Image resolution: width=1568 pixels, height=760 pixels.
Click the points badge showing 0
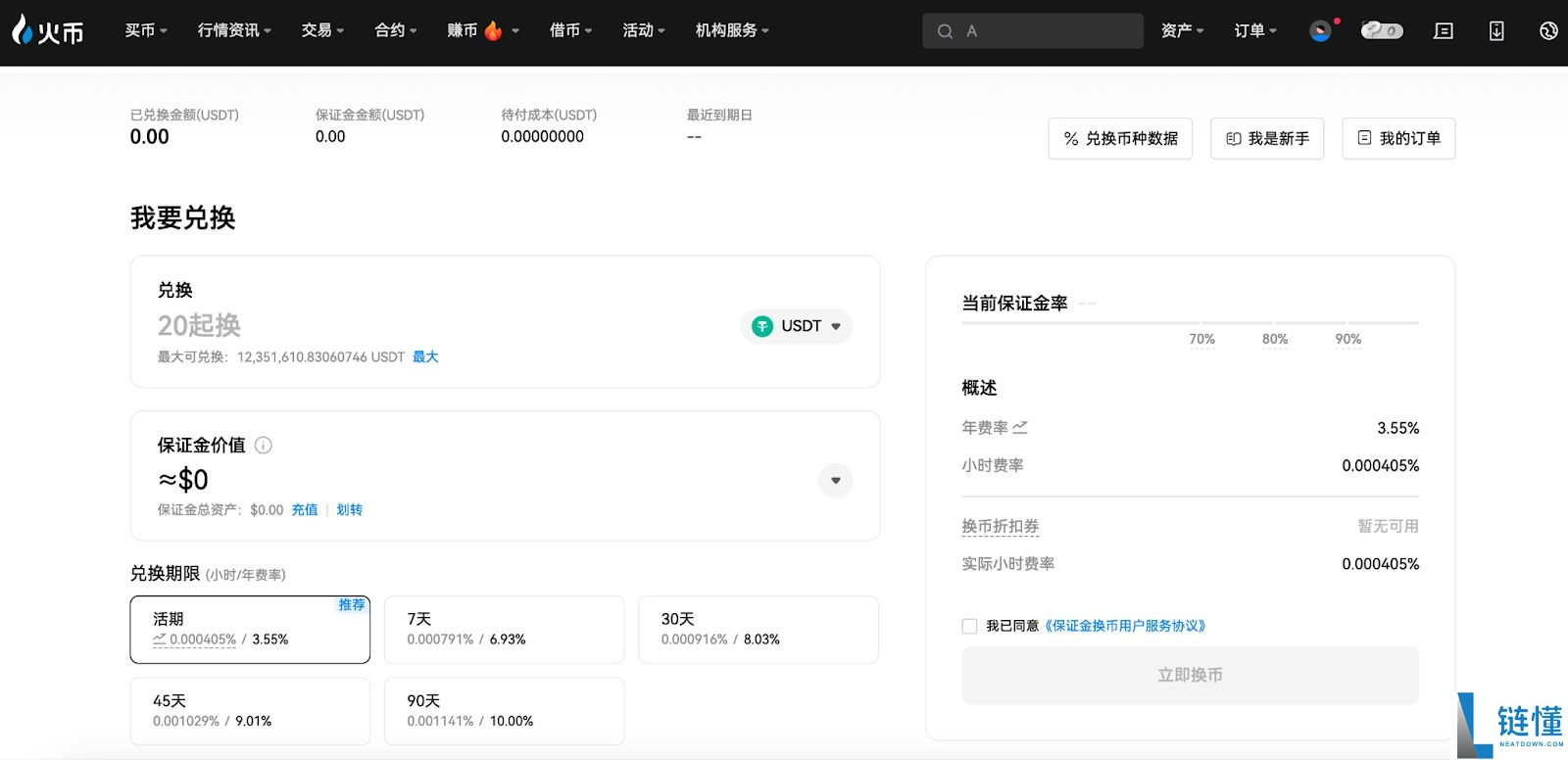click(x=1382, y=31)
